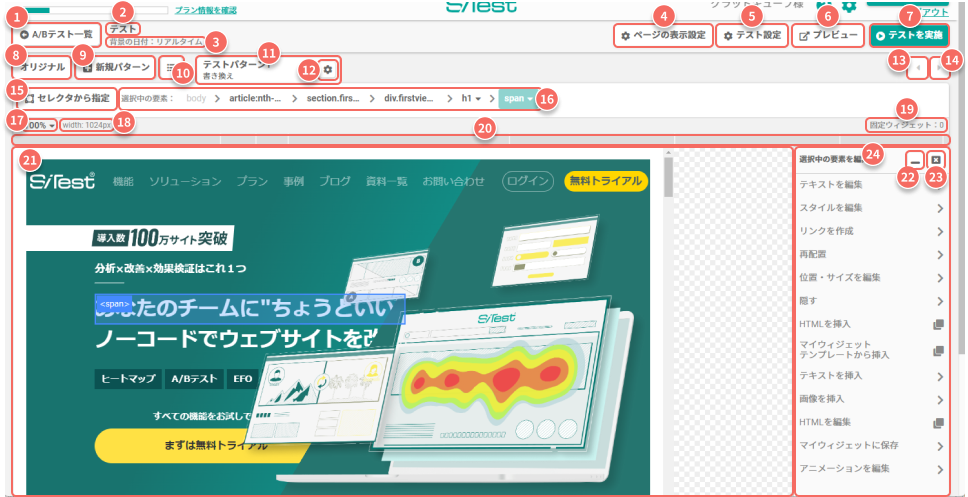Open the 100% zoom dropdown
This screenshot has height=497, width=968.
coord(40,125)
